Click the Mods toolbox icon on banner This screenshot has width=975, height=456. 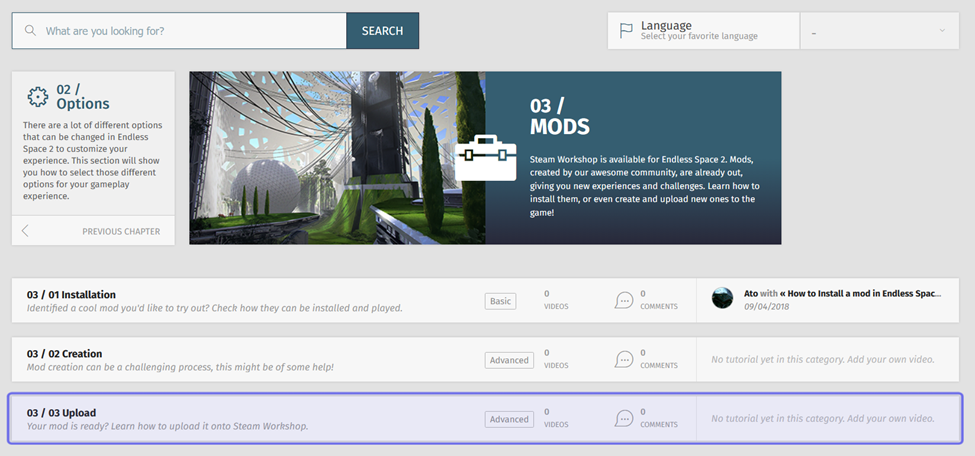(x=485, y=158)
